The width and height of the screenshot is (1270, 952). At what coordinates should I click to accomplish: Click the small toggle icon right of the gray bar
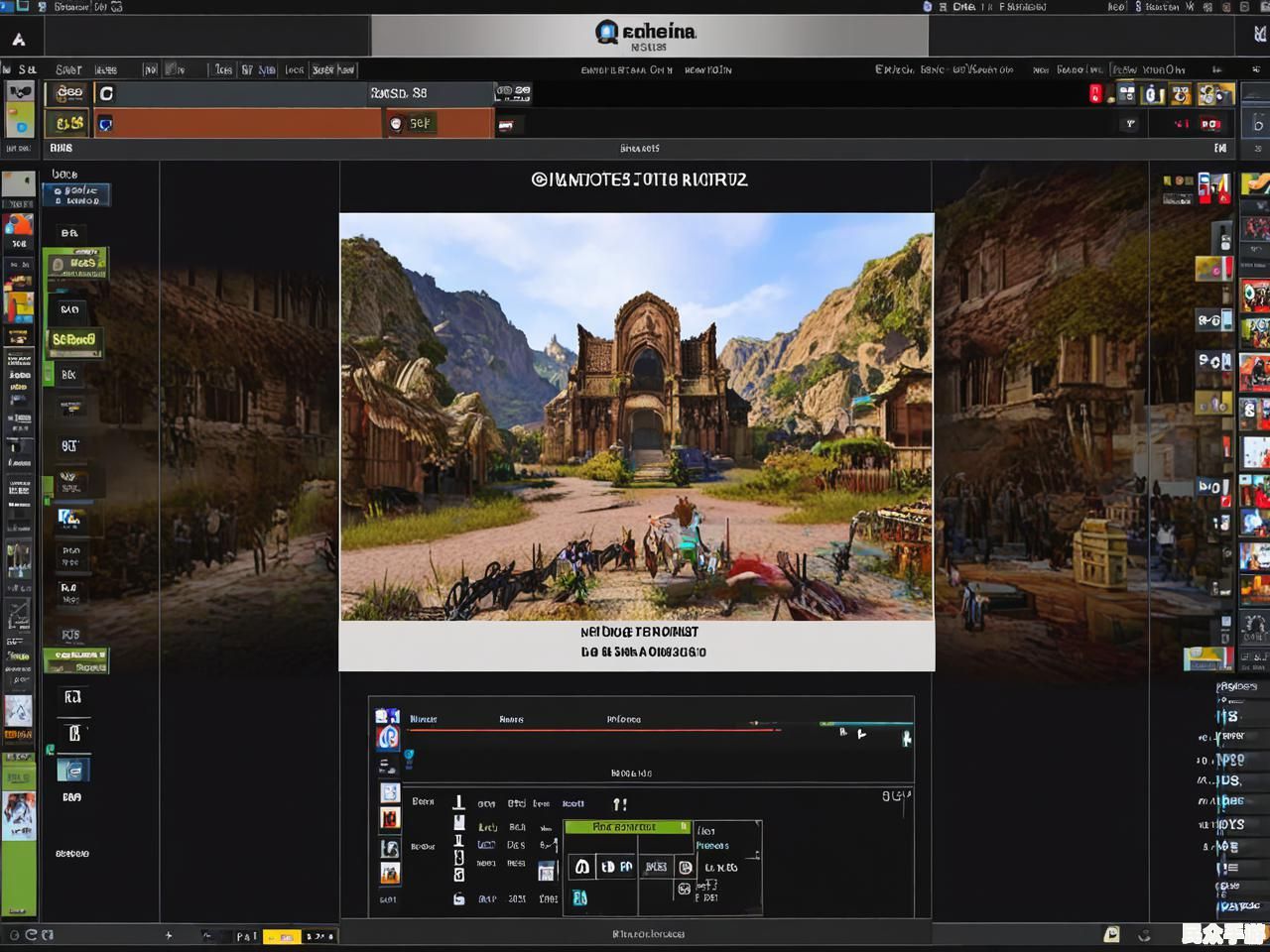click(513, 93)
